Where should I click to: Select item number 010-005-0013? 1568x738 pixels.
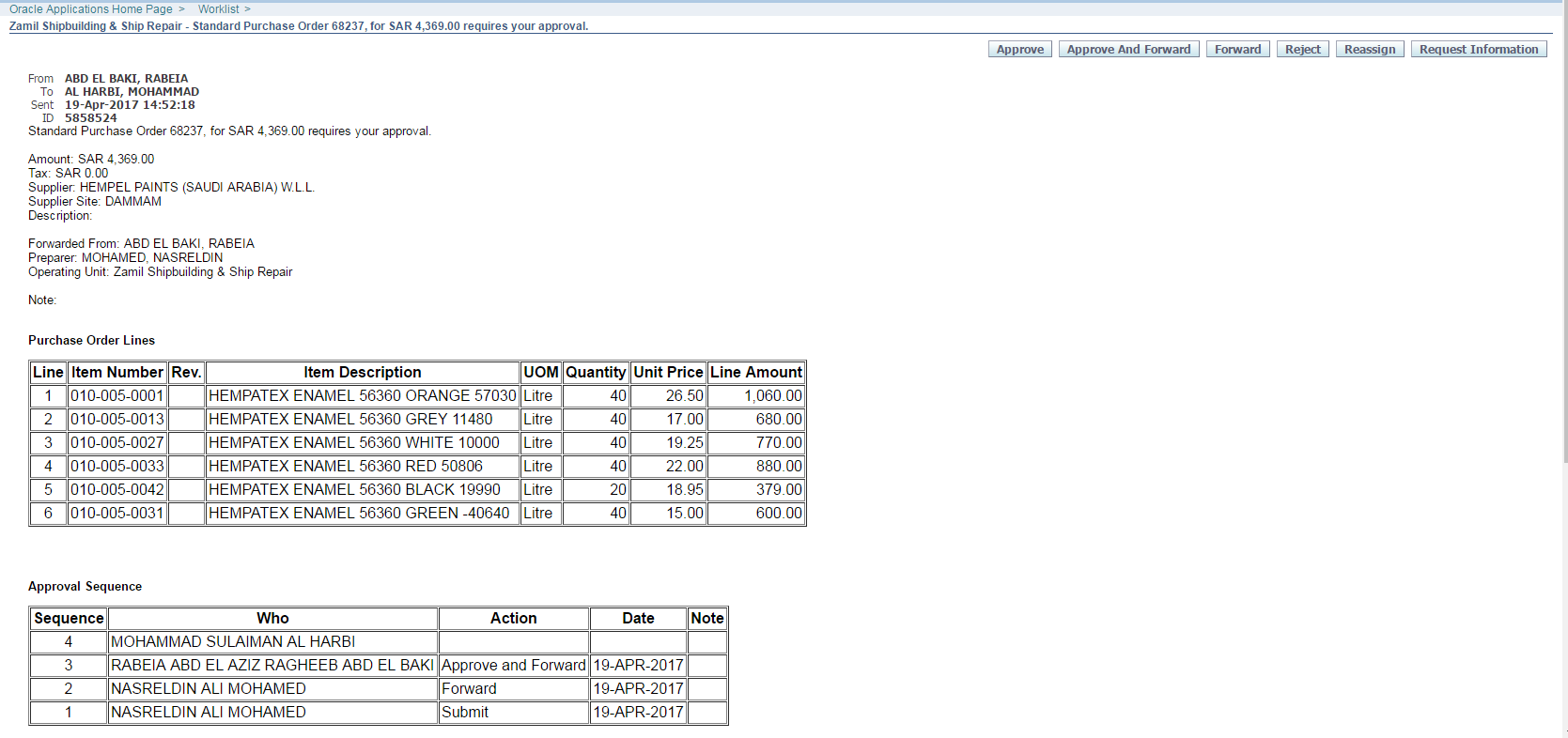point(117,419)
